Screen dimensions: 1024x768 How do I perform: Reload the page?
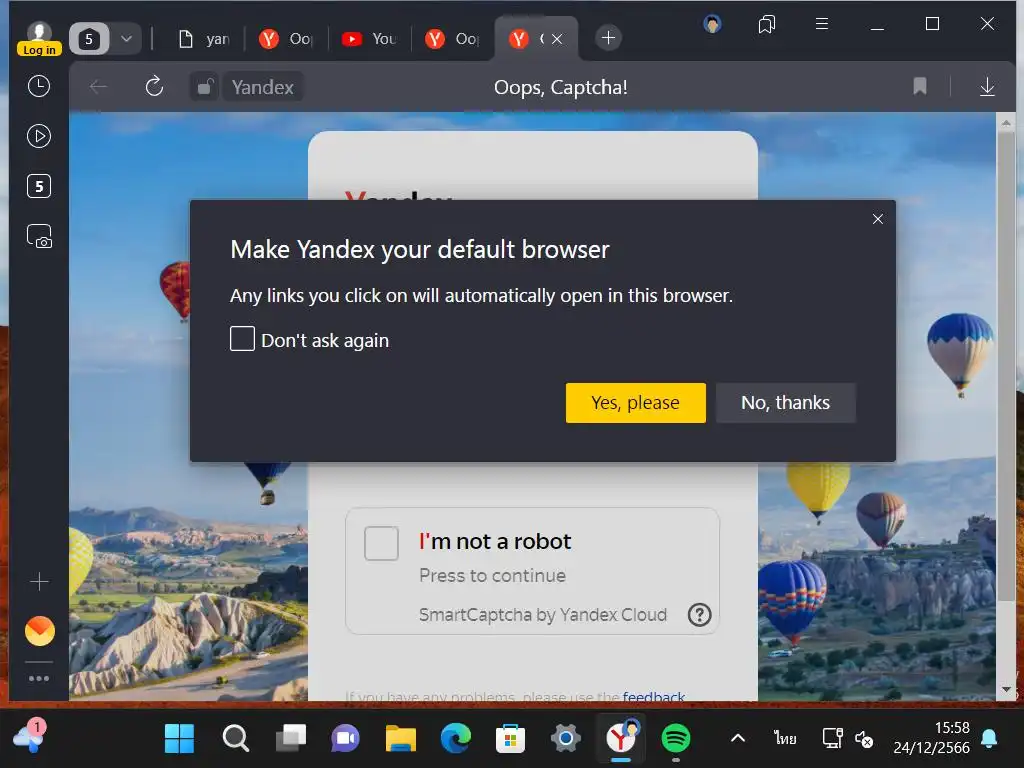point(154,86)
